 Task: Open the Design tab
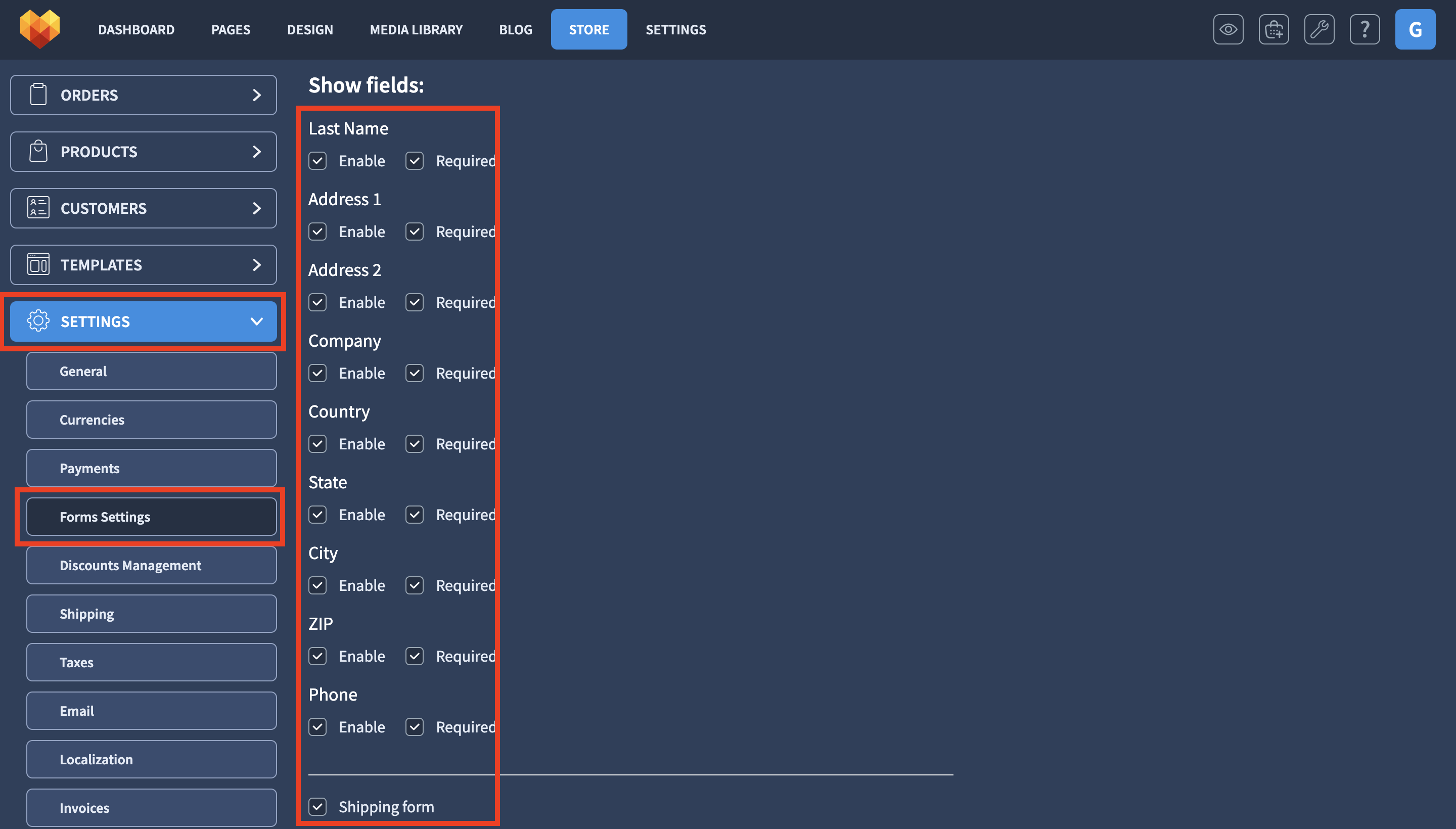pyautogui.click(x=310, y=30)
